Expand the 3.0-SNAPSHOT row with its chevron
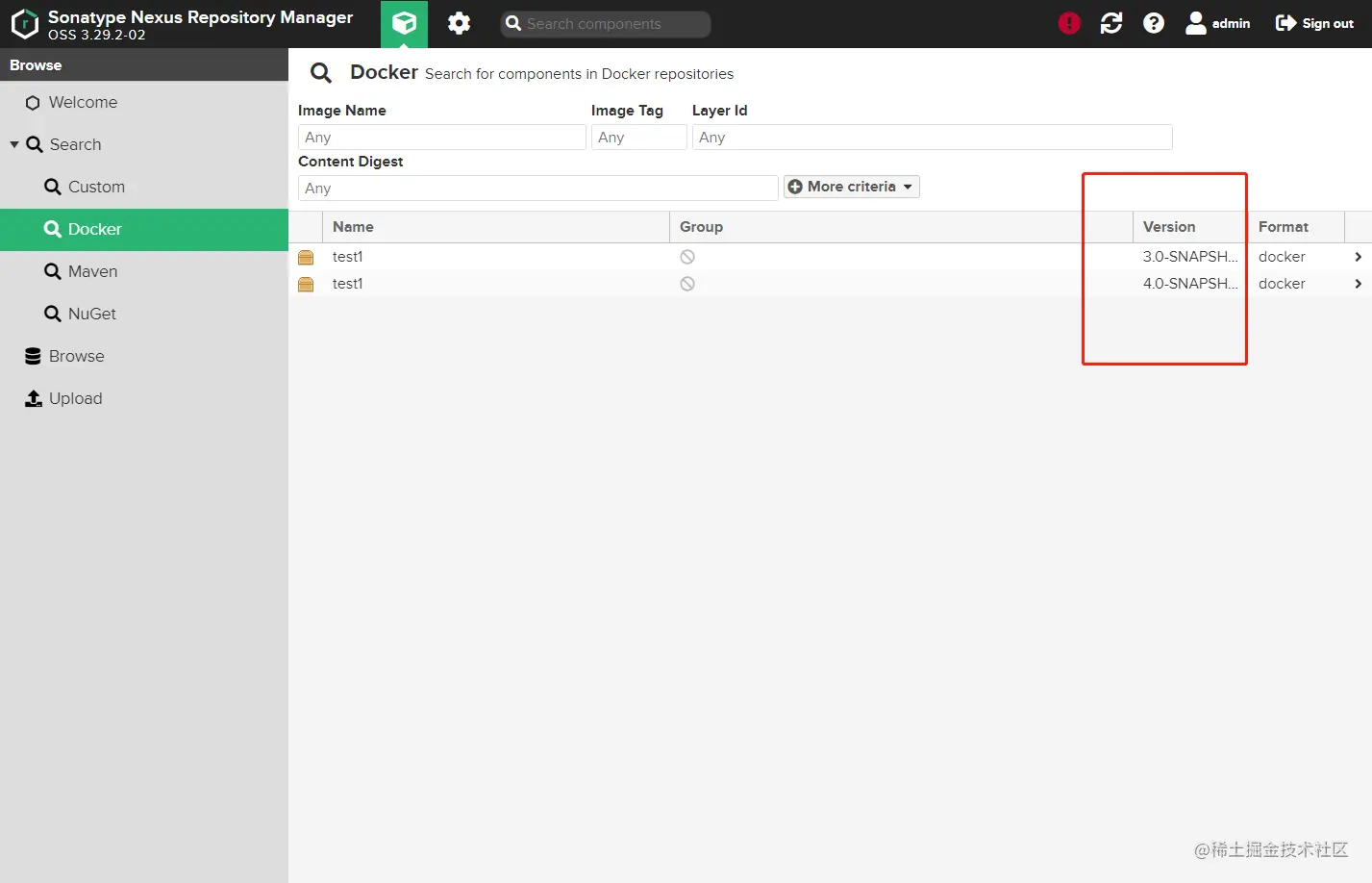1372x883 pixels. click(1358, 257)
